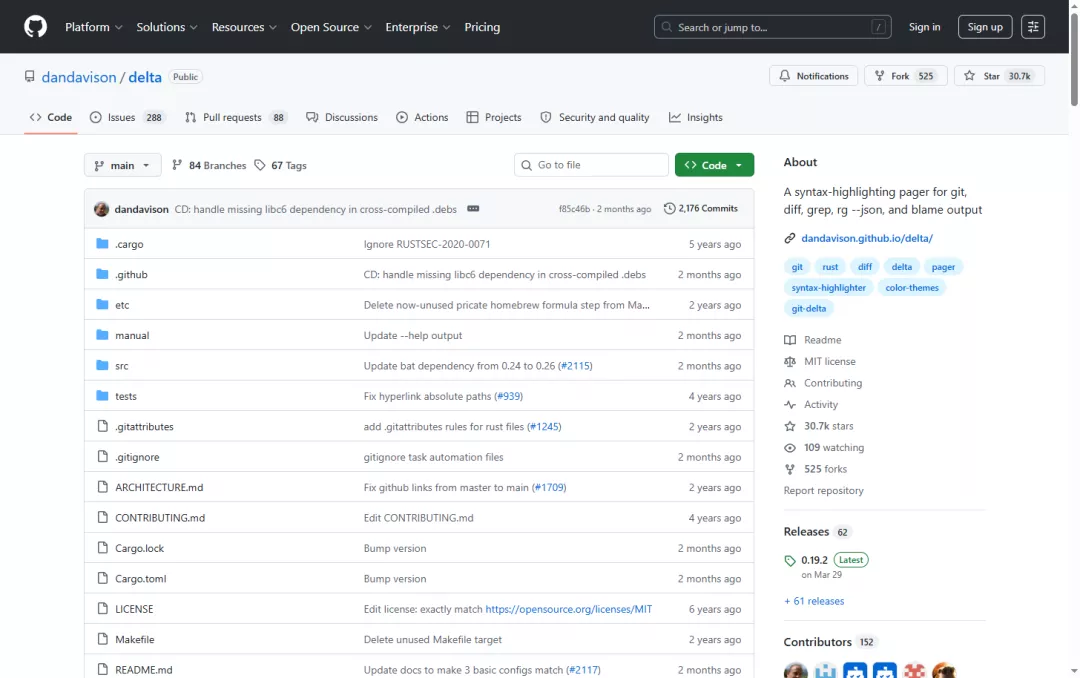This screenshot has width=1080, height=678.
Task: Open the manual folder
Action: (x=132, y=336)
